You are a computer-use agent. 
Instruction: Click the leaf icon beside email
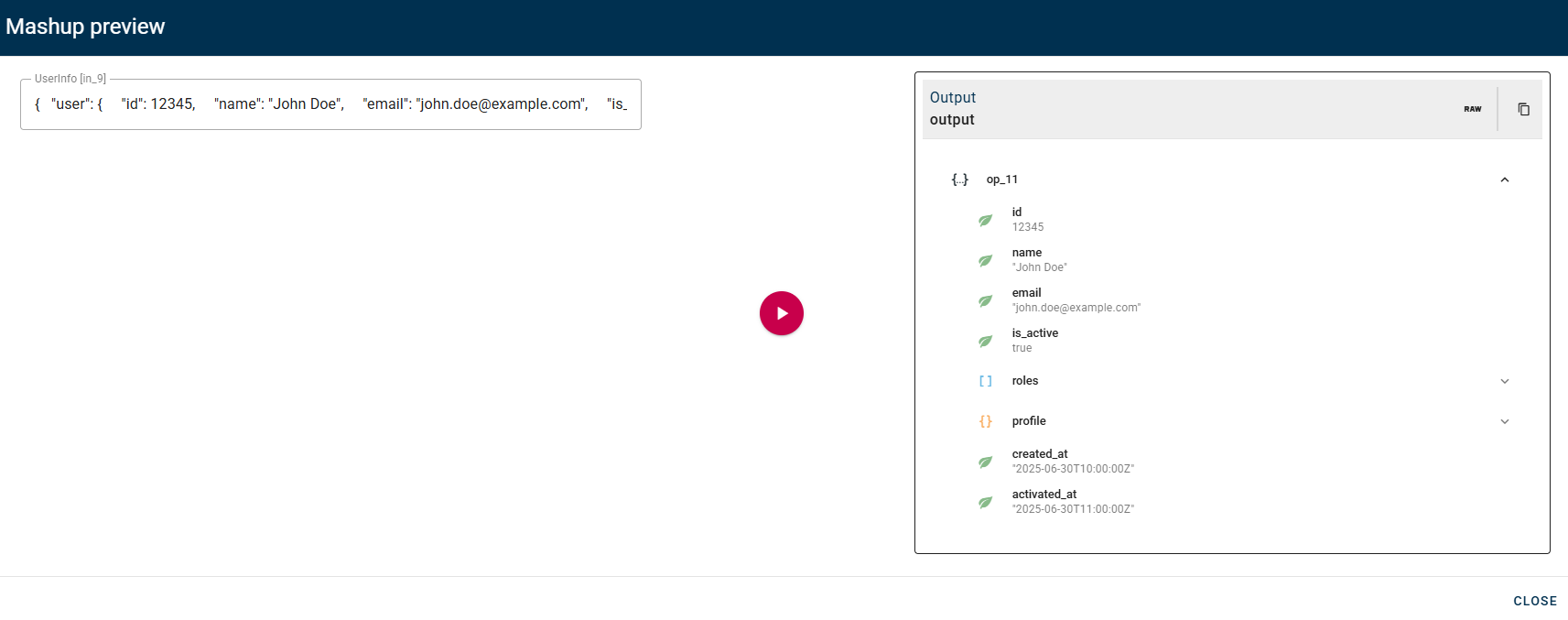tap(985, 300)
